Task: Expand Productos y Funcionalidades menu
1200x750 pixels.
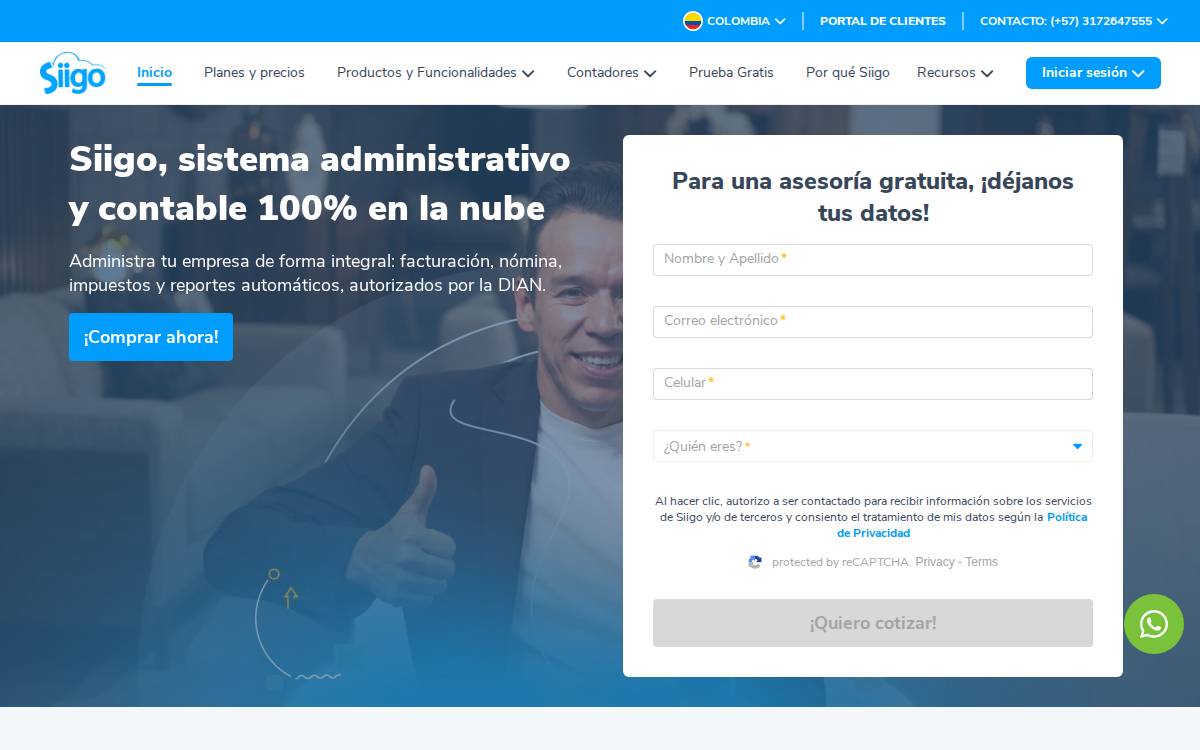Action: [436, 73]
